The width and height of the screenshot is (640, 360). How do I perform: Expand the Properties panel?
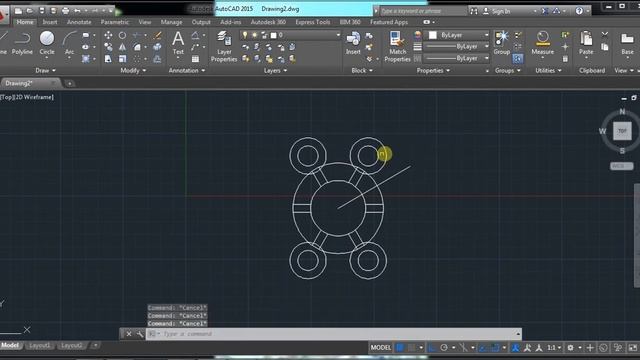coord(433,71)
